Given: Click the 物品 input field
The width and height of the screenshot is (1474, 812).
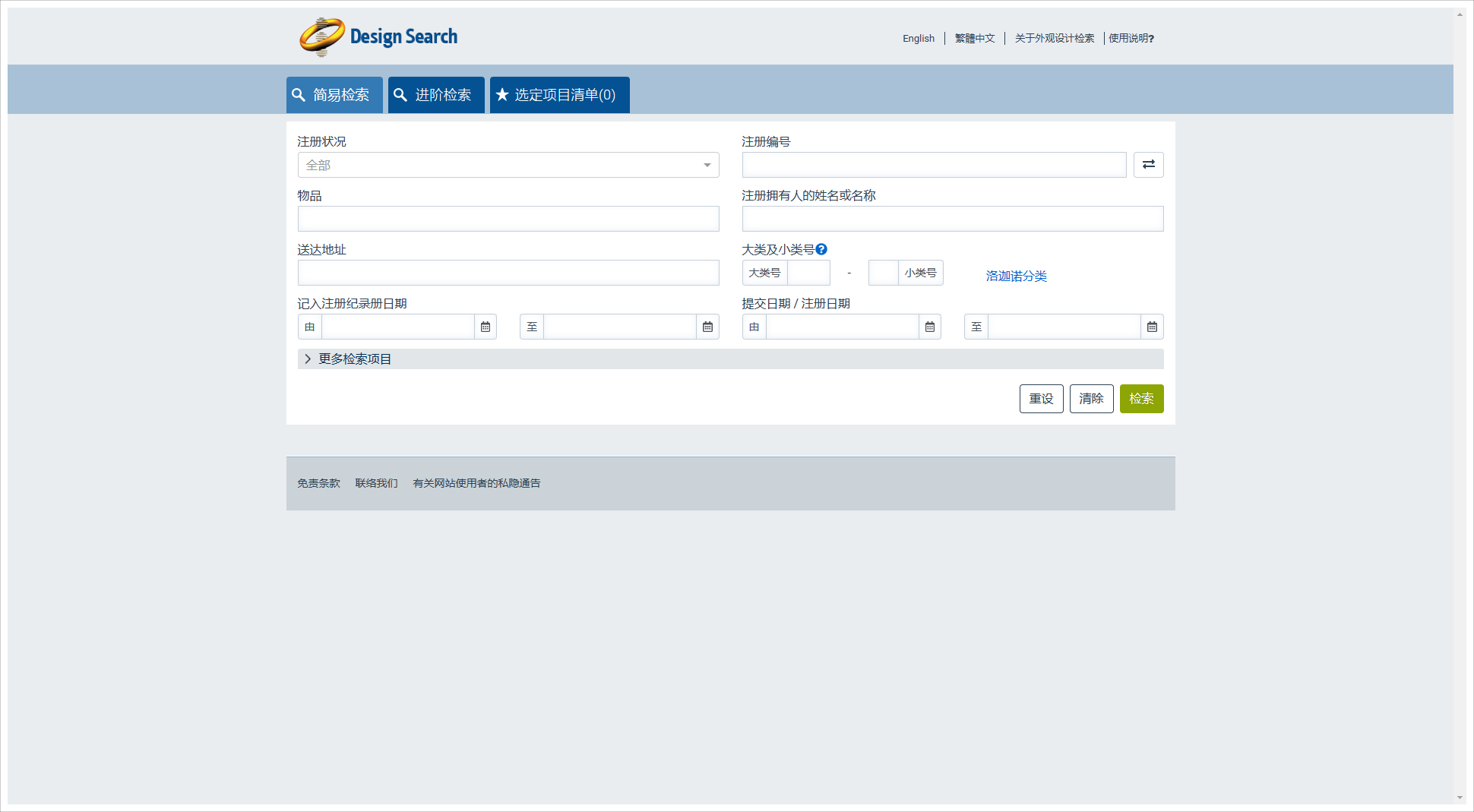Looking at the screenshot, I should pyautogui.click(x=508, y=219).
